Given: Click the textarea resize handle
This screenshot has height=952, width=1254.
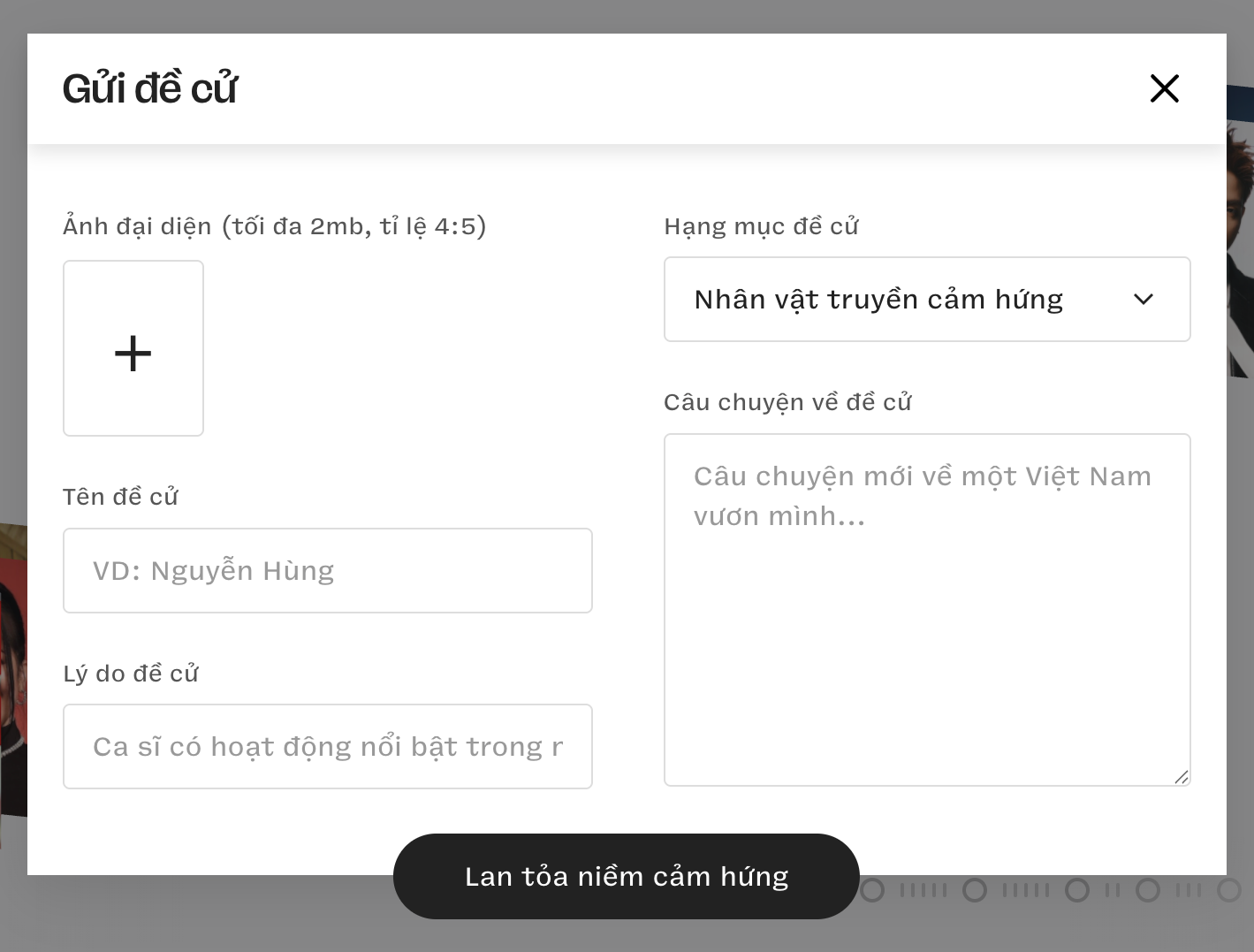Looking at the screenshot, I should 1182,778.
